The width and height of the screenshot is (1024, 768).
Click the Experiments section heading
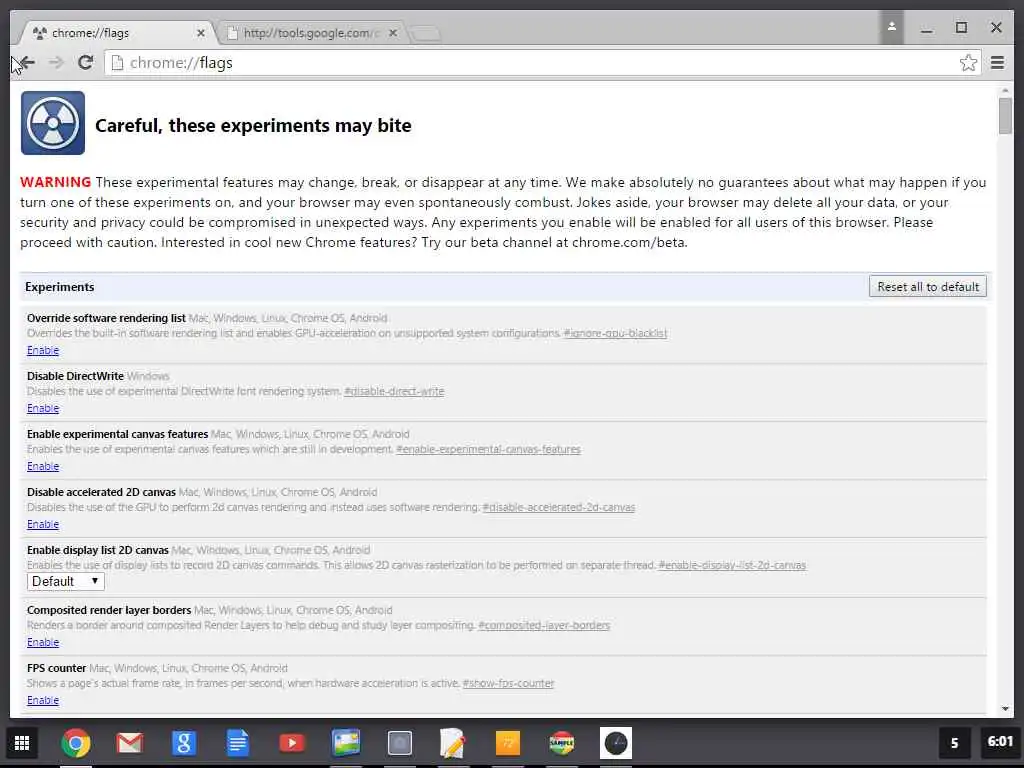coord(59,287)
